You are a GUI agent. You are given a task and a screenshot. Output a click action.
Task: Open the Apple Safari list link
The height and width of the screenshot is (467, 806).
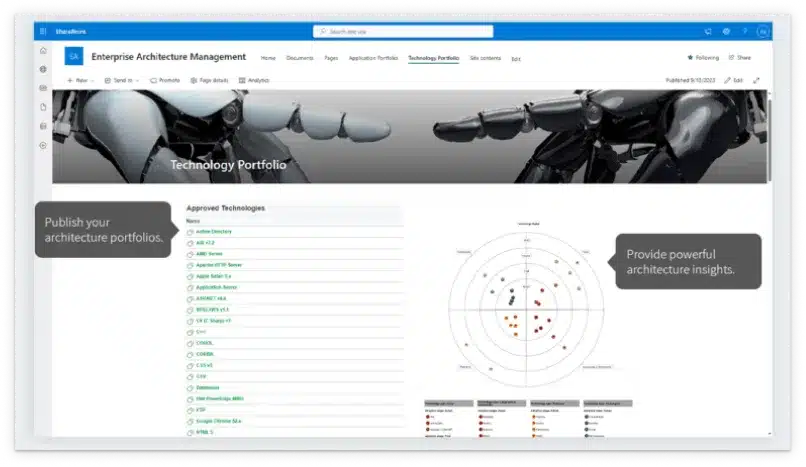point(213,276)
